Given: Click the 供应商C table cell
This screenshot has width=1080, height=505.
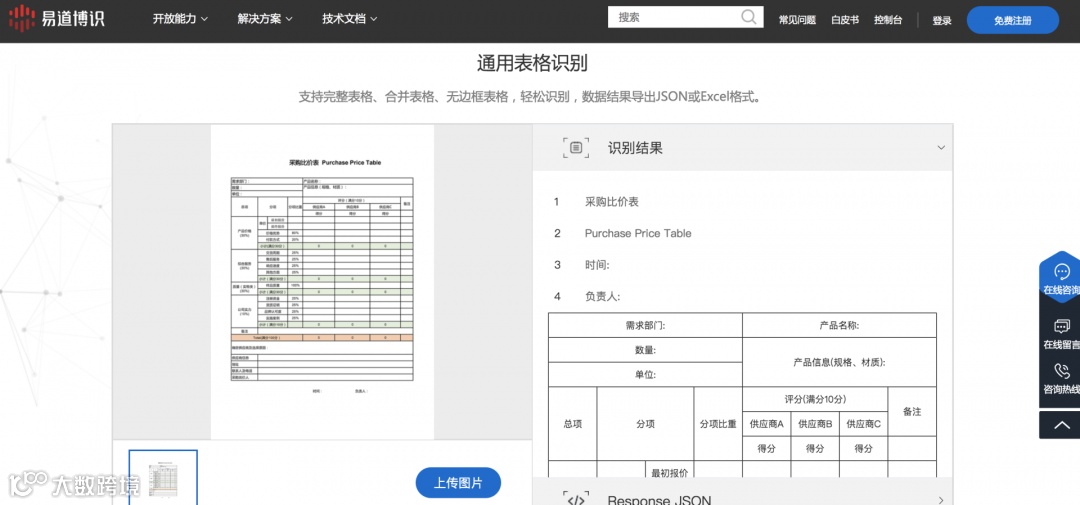Looking at the screenshot, I should 864,424.
